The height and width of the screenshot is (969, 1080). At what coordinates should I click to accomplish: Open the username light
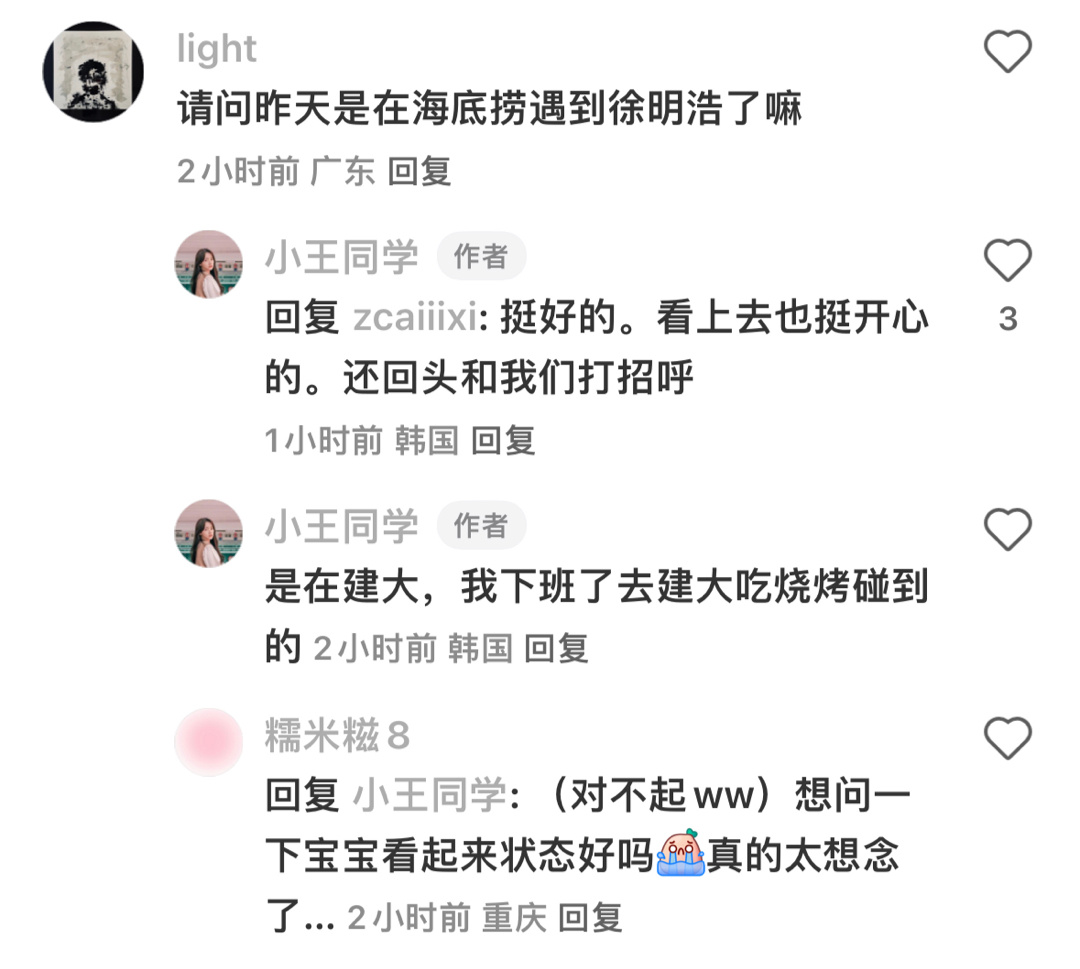pyautogui.click(x=216, y=50)
